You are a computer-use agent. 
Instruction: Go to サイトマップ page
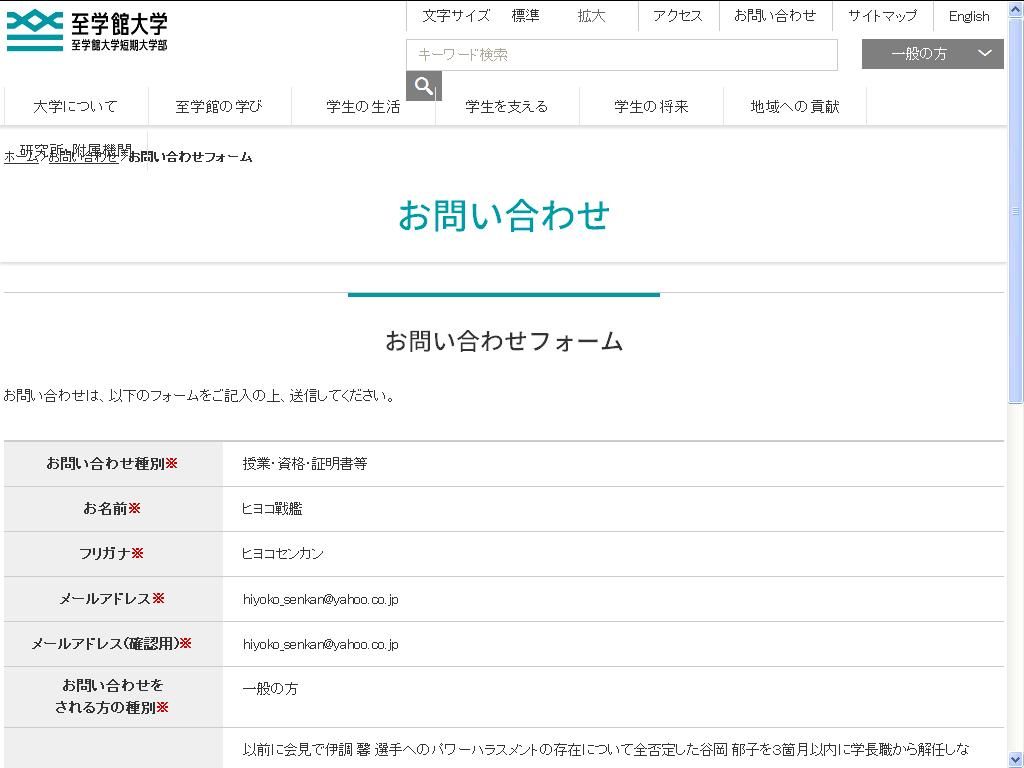(x=882, y=16)
